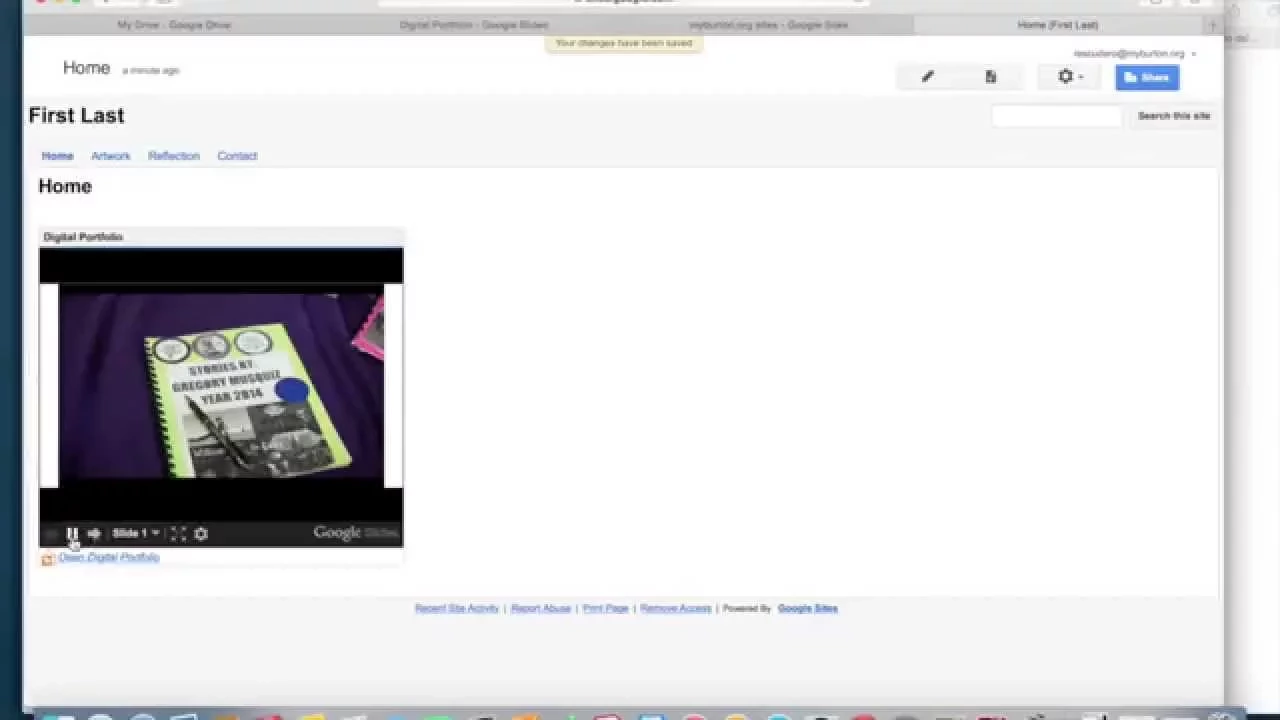
Task: Go to previous slide arrow
Action: (51, 534)
